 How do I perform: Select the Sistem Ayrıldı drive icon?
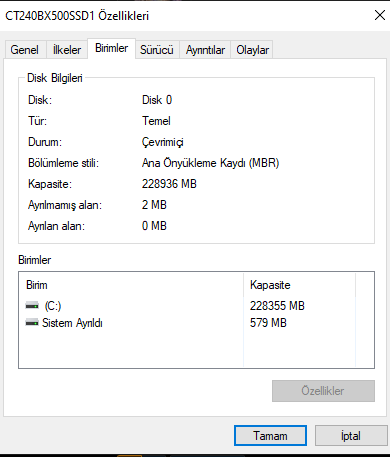click(x=32, y=322)
